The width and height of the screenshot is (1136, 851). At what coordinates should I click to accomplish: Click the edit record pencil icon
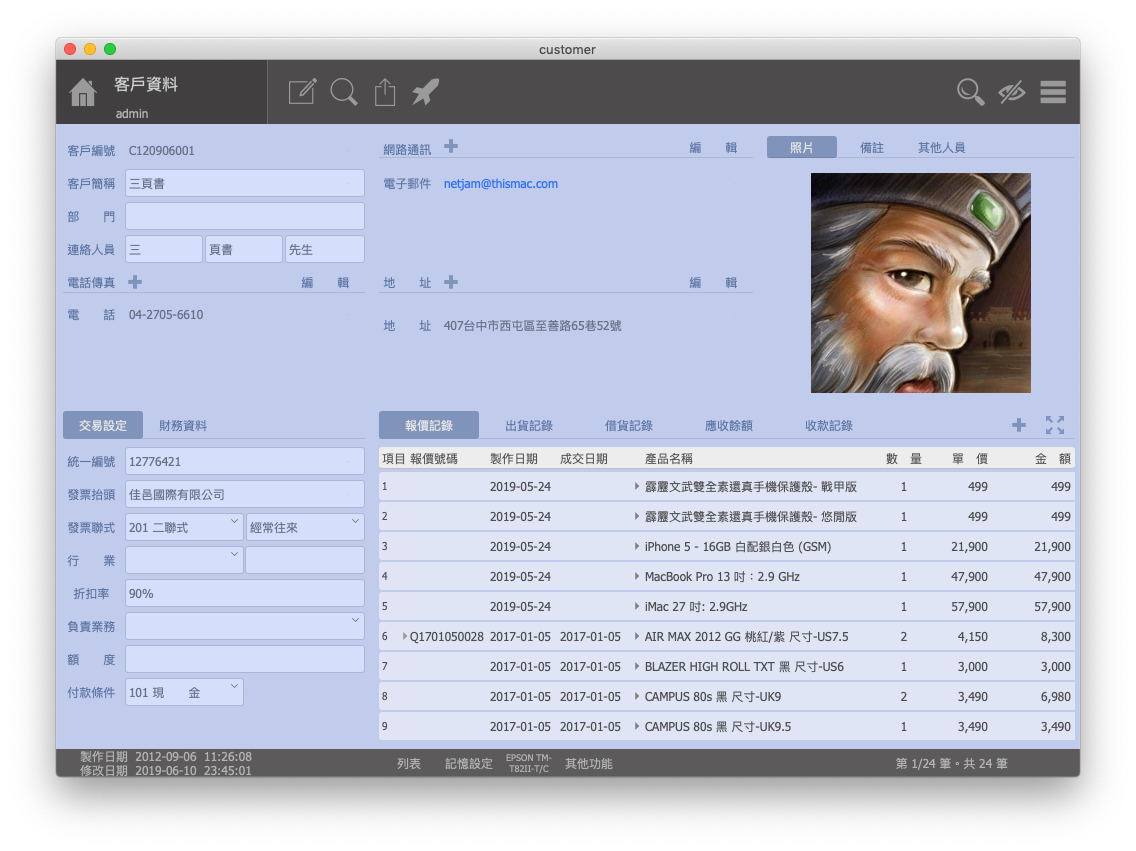[x=302, y=92]
